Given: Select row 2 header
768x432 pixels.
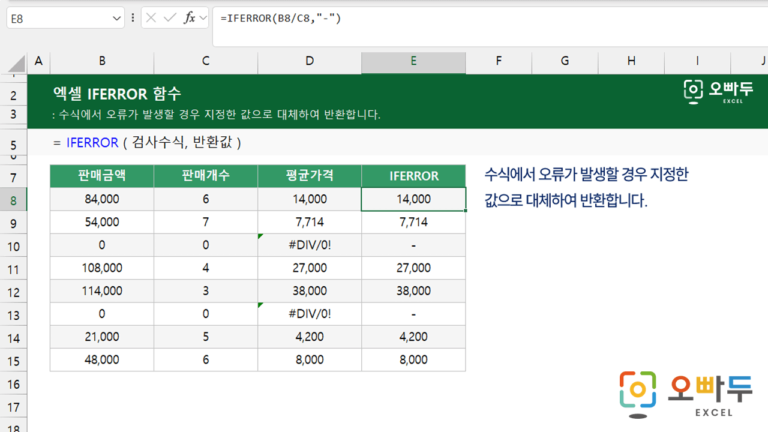Looking at the screenshot, I should 13,96.
